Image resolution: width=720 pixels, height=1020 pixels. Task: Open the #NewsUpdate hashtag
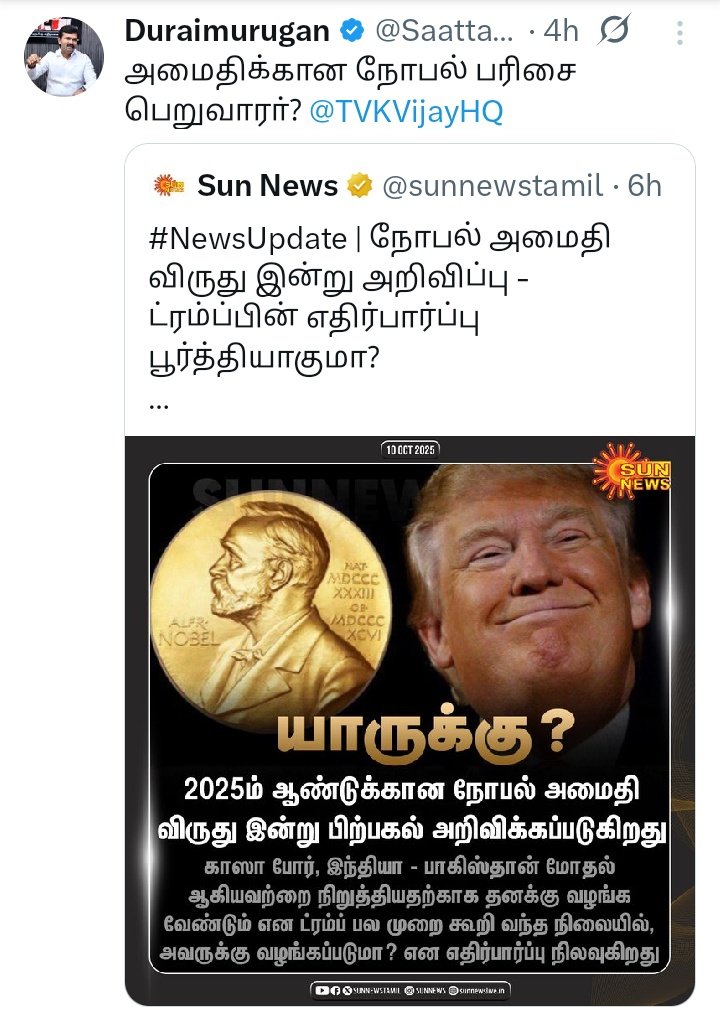point(248,239)
